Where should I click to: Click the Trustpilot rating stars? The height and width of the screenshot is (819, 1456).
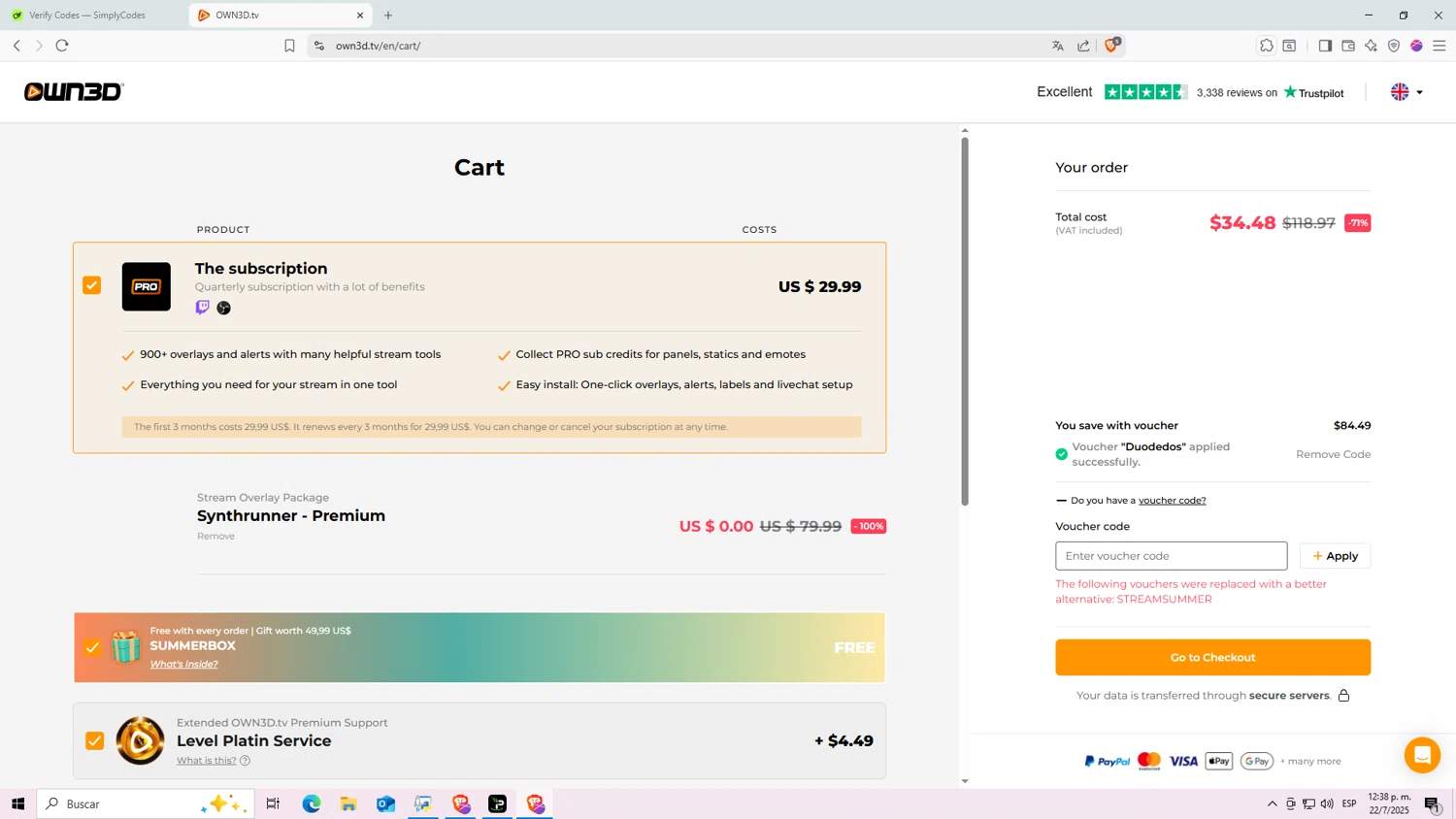coord(1146,92)
